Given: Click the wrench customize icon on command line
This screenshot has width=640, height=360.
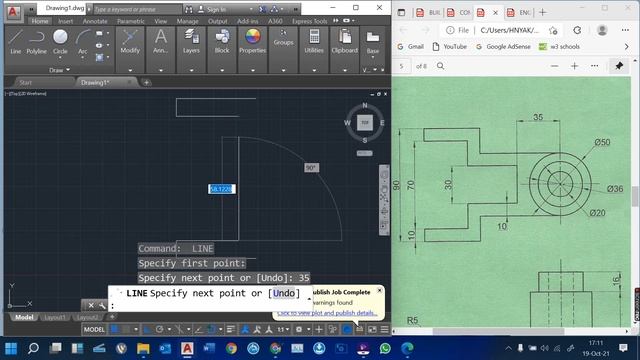Looking at the screenshot, I should 102,305.
